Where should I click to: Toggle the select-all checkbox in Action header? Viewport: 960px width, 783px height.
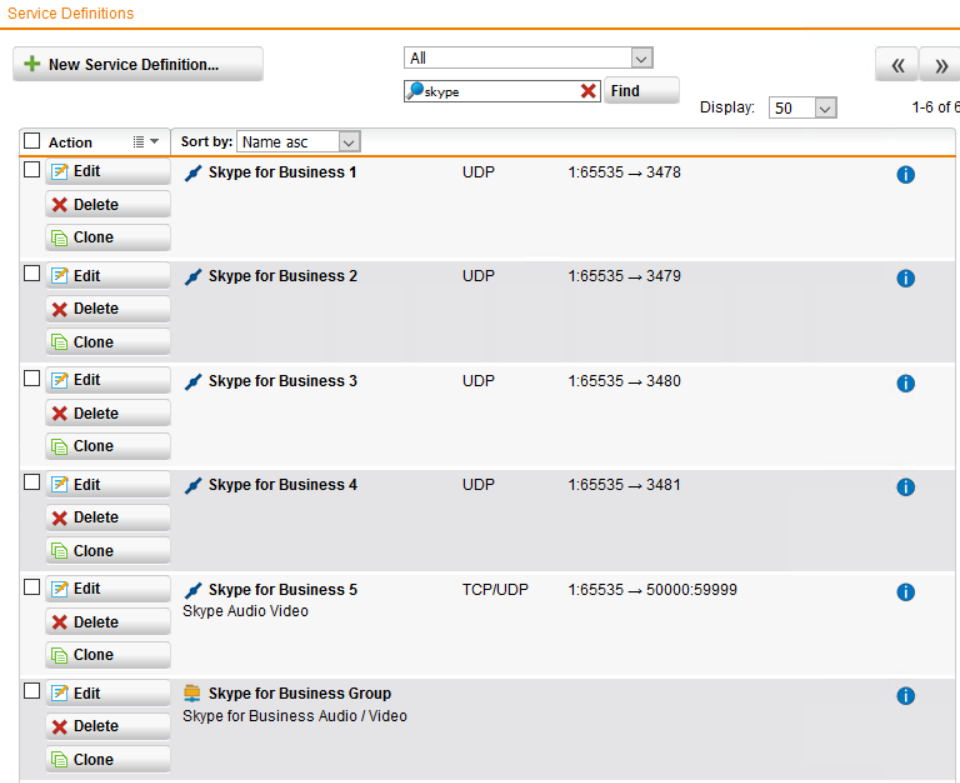click(x=32, y=141)
